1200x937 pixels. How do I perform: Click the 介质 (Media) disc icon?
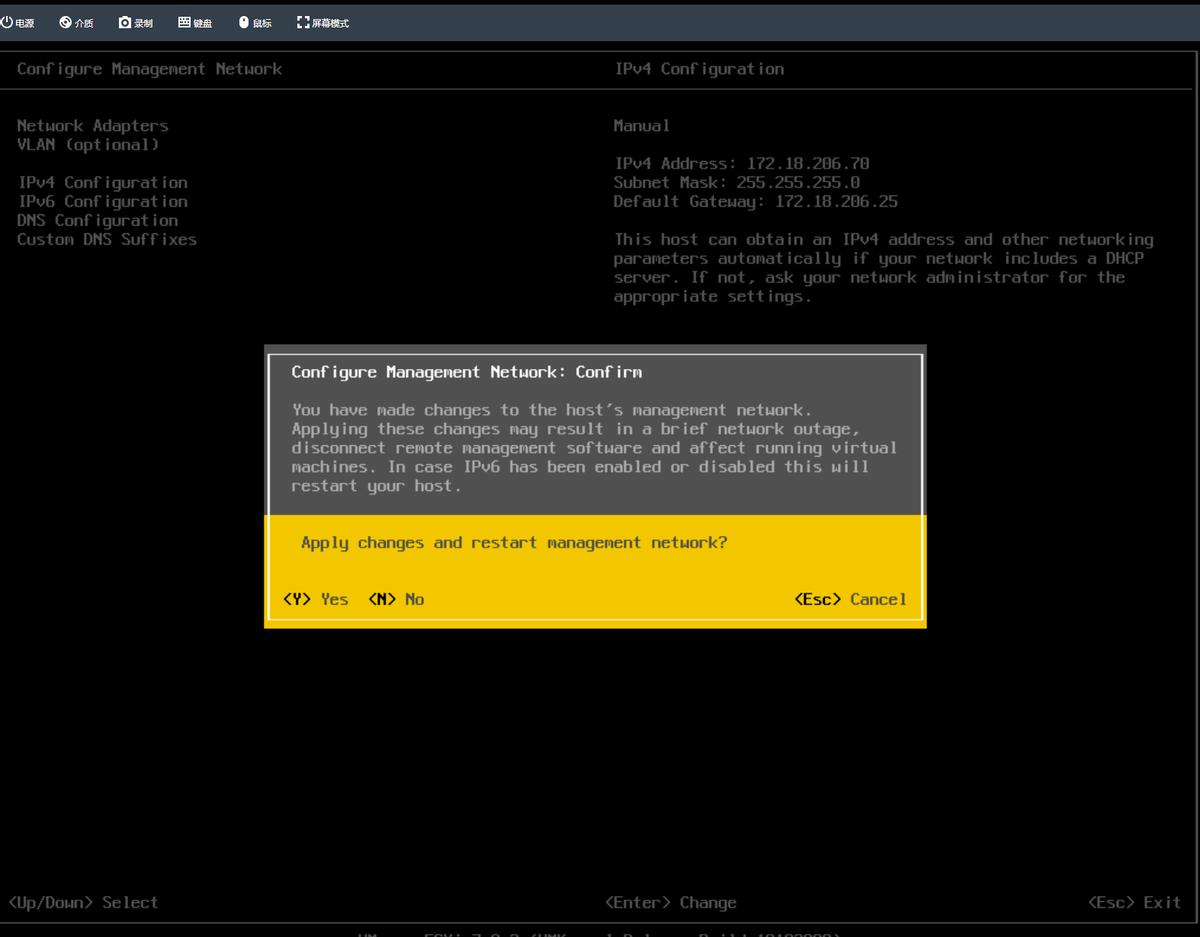coord(76,20)
